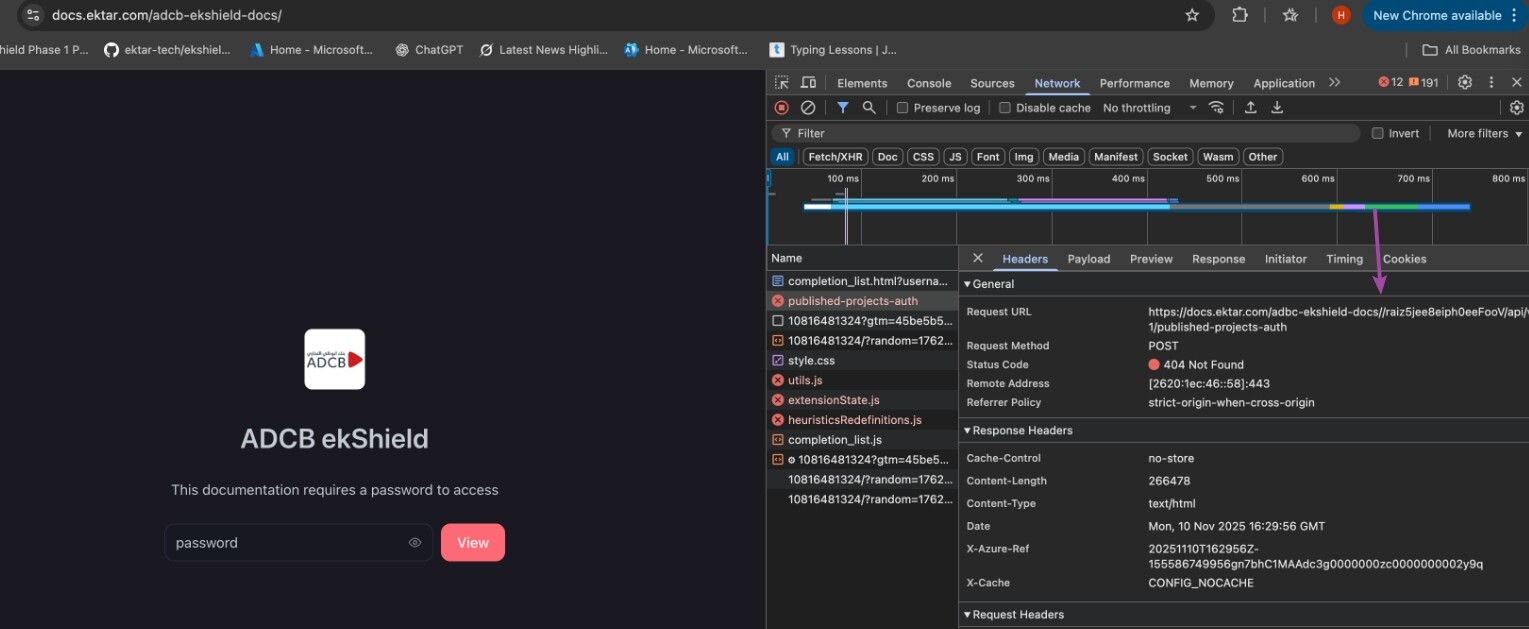The width and height of the screenshot is (1529, 629).
Task: Tick the Invert filter checkbox
Action: coord(1378,133)
